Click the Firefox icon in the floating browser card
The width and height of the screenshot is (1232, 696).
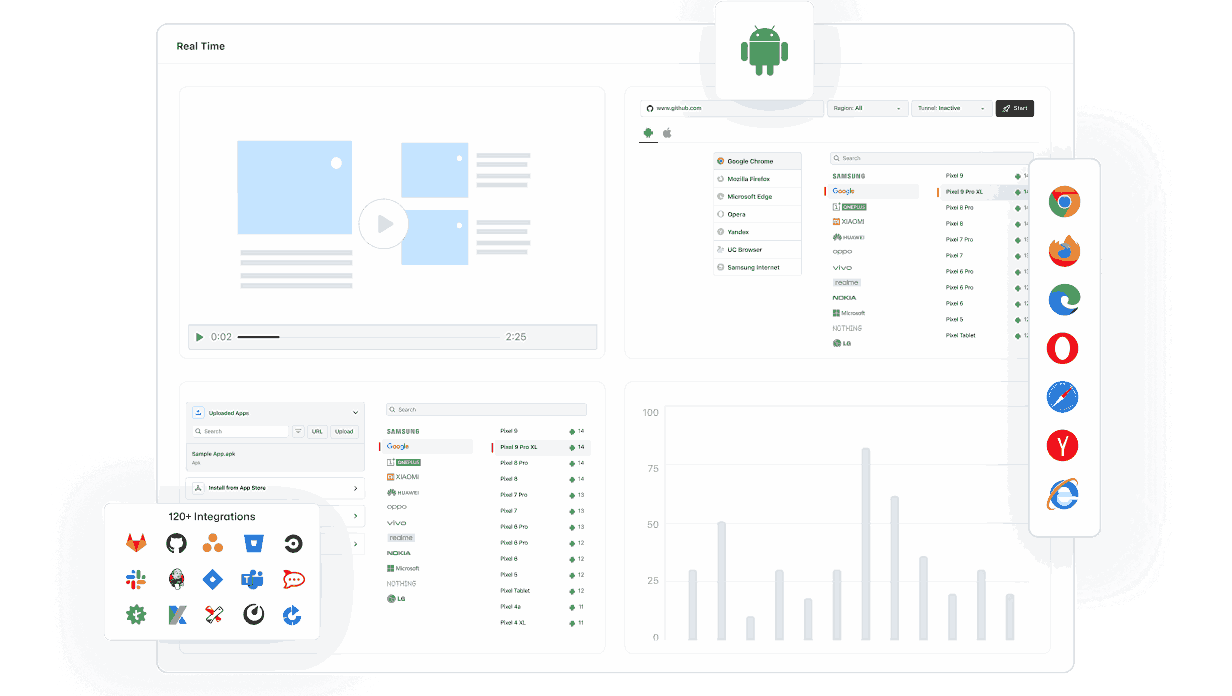(x=1064, y=251)
